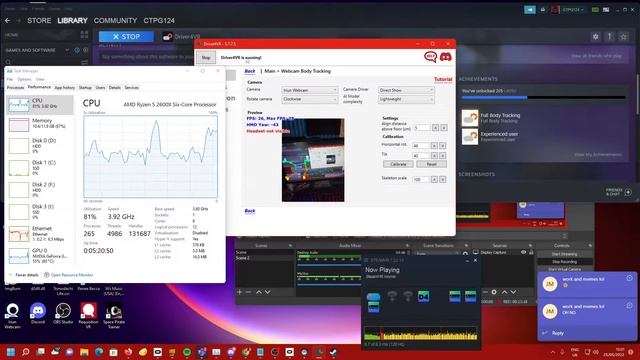Open Driver4VR help speech bubble icon
The height and width of the screenshot is (360, 640).
430,56
